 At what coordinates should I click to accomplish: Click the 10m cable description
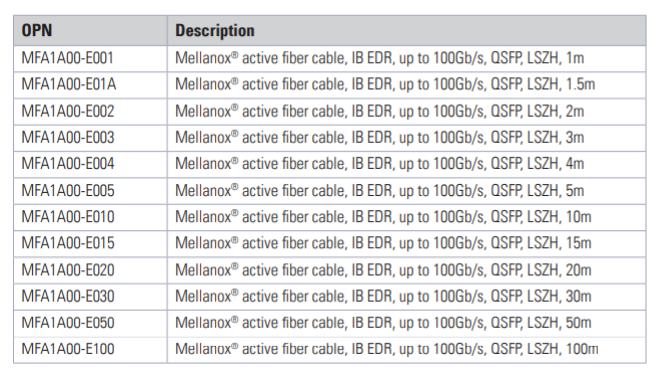[x=406, y=218]
